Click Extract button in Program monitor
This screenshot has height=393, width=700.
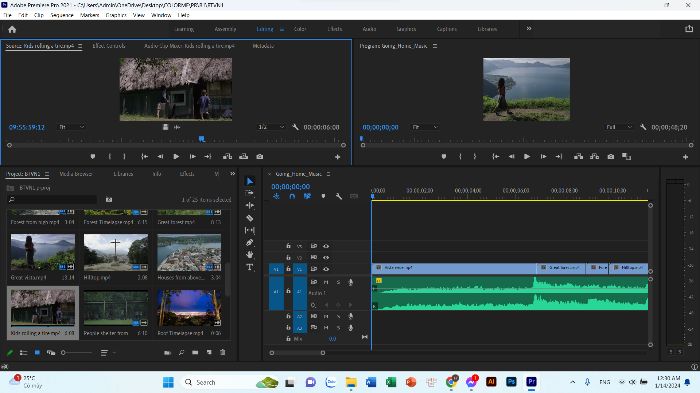pyautogui.click(x=595, y=157)
